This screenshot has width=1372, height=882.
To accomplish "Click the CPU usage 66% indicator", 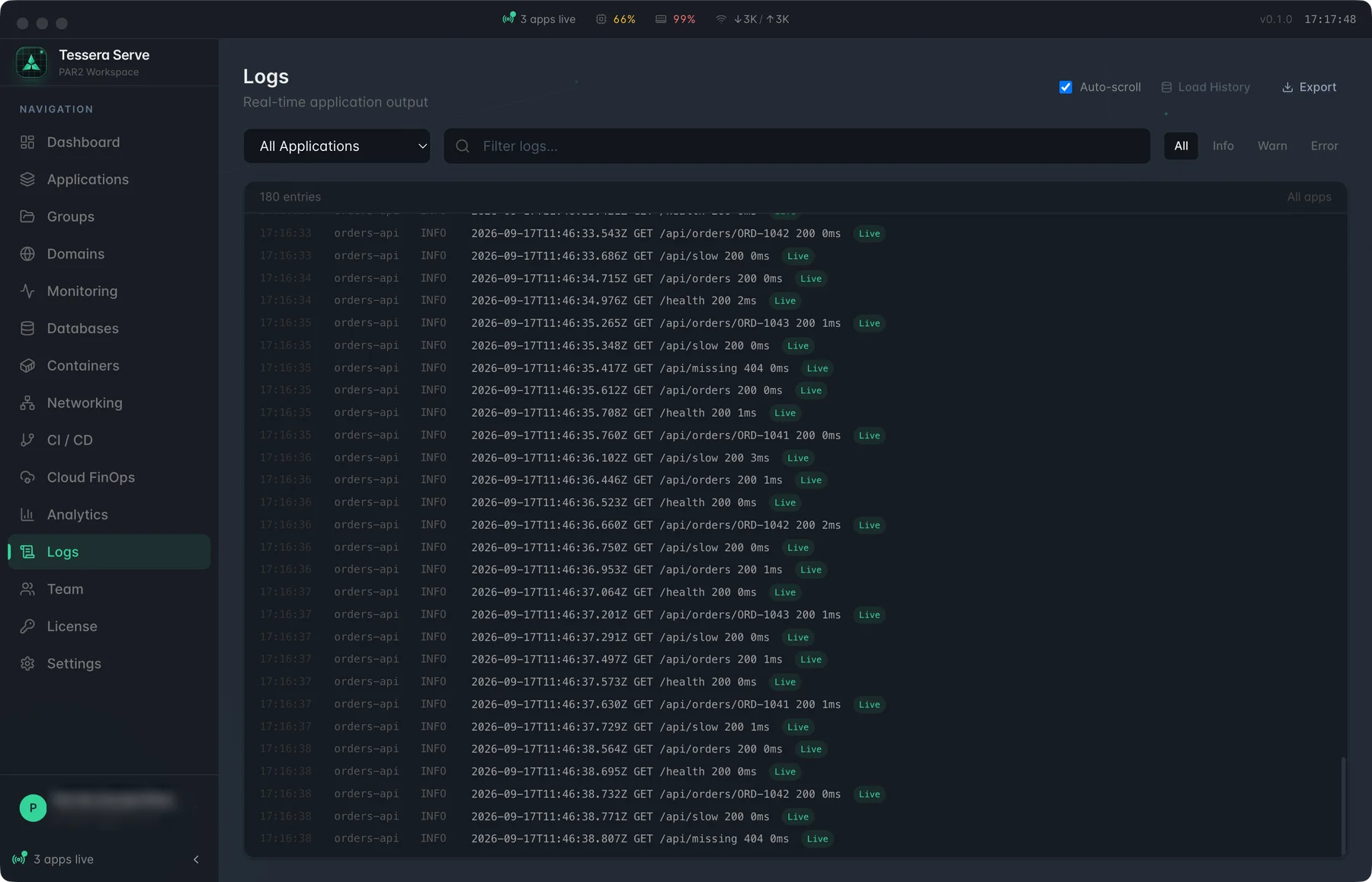I will point(616,19).
